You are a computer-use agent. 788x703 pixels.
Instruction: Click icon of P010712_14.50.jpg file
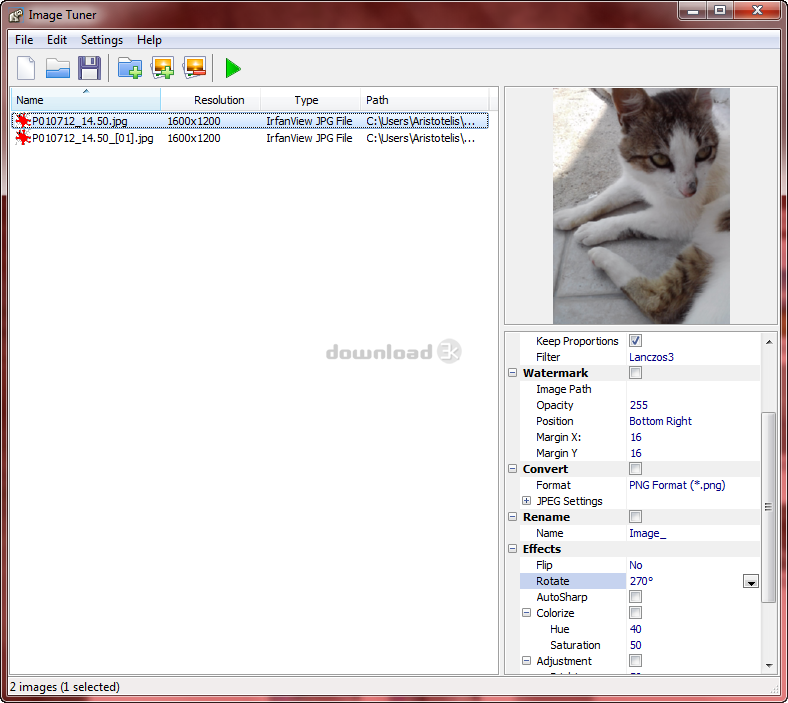click(23, 121)
